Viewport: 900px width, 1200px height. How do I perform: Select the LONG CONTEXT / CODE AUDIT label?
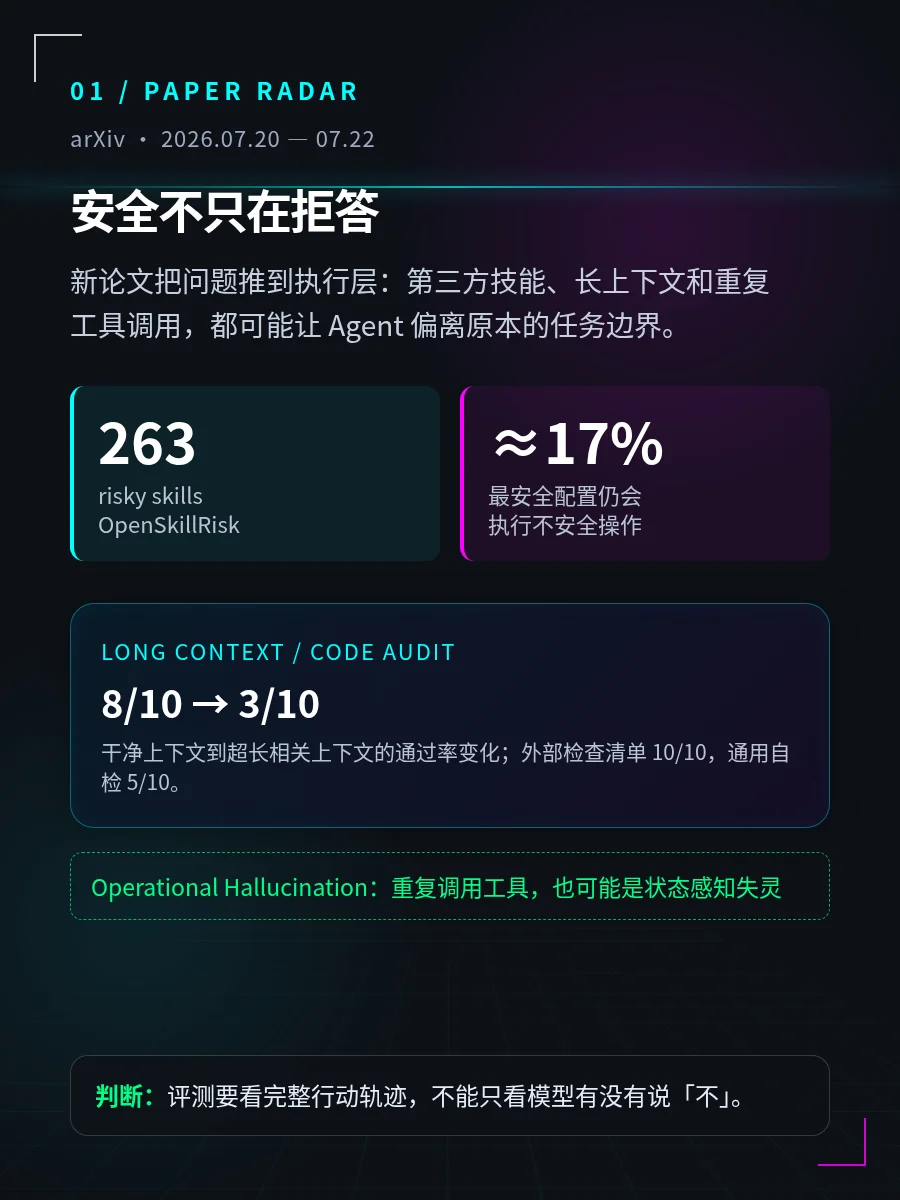[278, 653]
